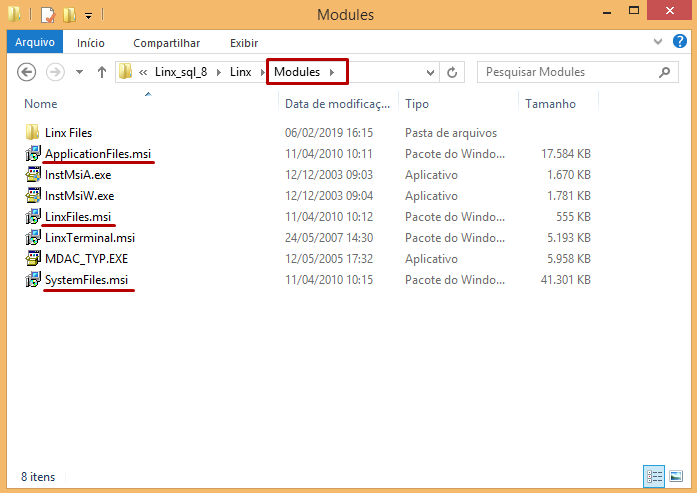Click the ApplicationFiles.msi file name
Image resolution: width=697 pixels, height=493 pixels.
(x=98, y=154)
